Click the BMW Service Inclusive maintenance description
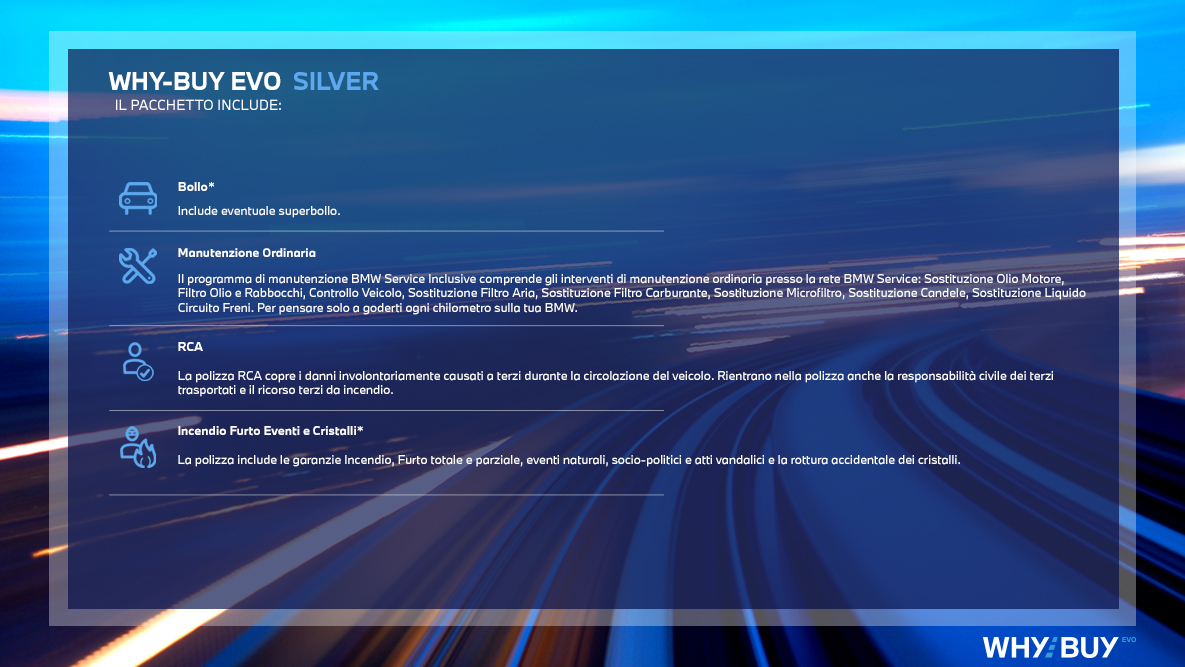This screenshot has width=1185, height=667. (x=631, y=293)
